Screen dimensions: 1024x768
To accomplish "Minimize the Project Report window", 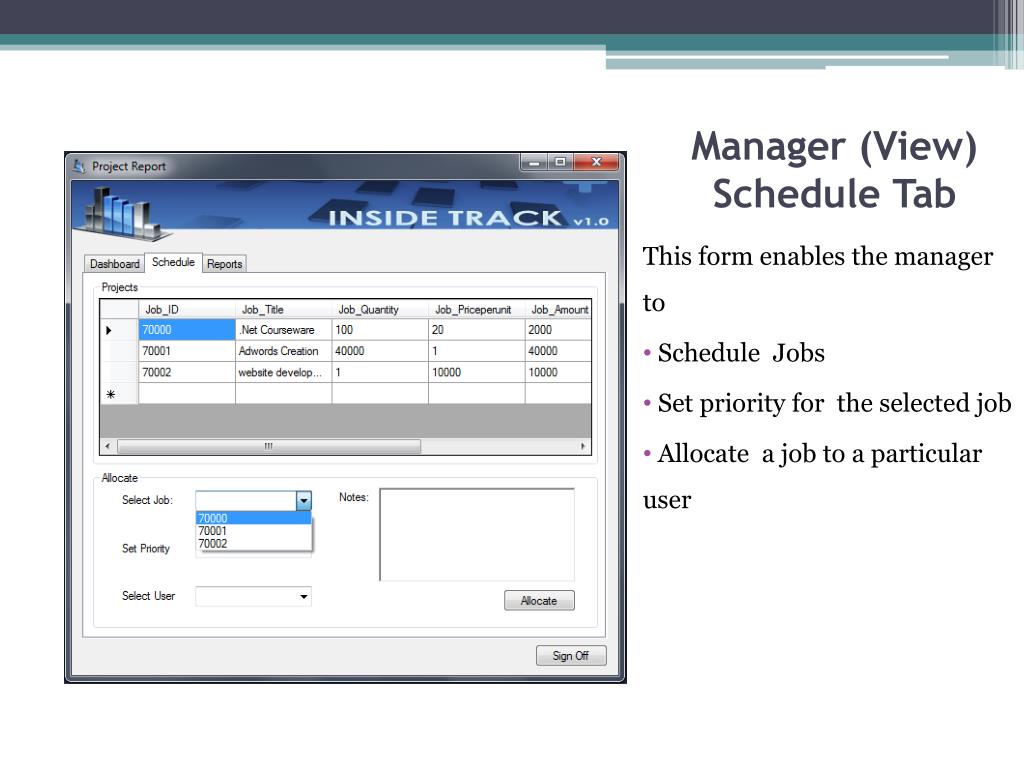I will pos(535,162).
